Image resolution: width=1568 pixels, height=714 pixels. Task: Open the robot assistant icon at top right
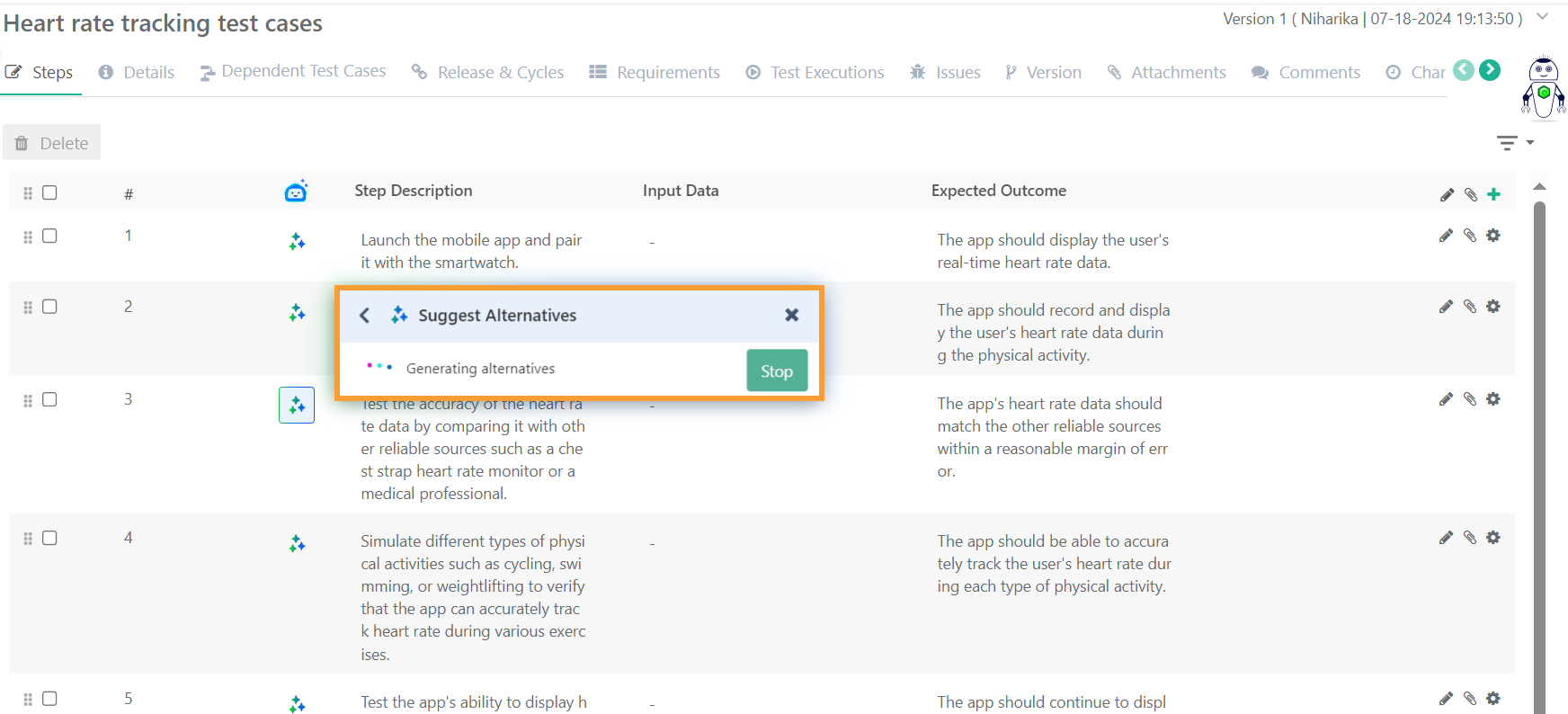coord(1543,87)
